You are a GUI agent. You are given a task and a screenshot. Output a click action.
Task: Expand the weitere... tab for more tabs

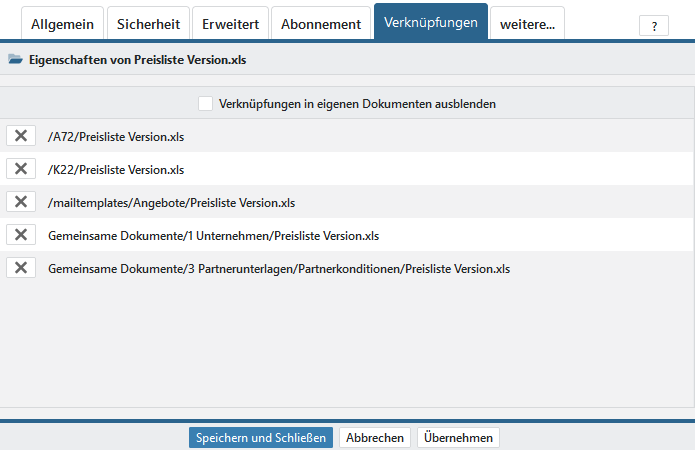[527, 23]
